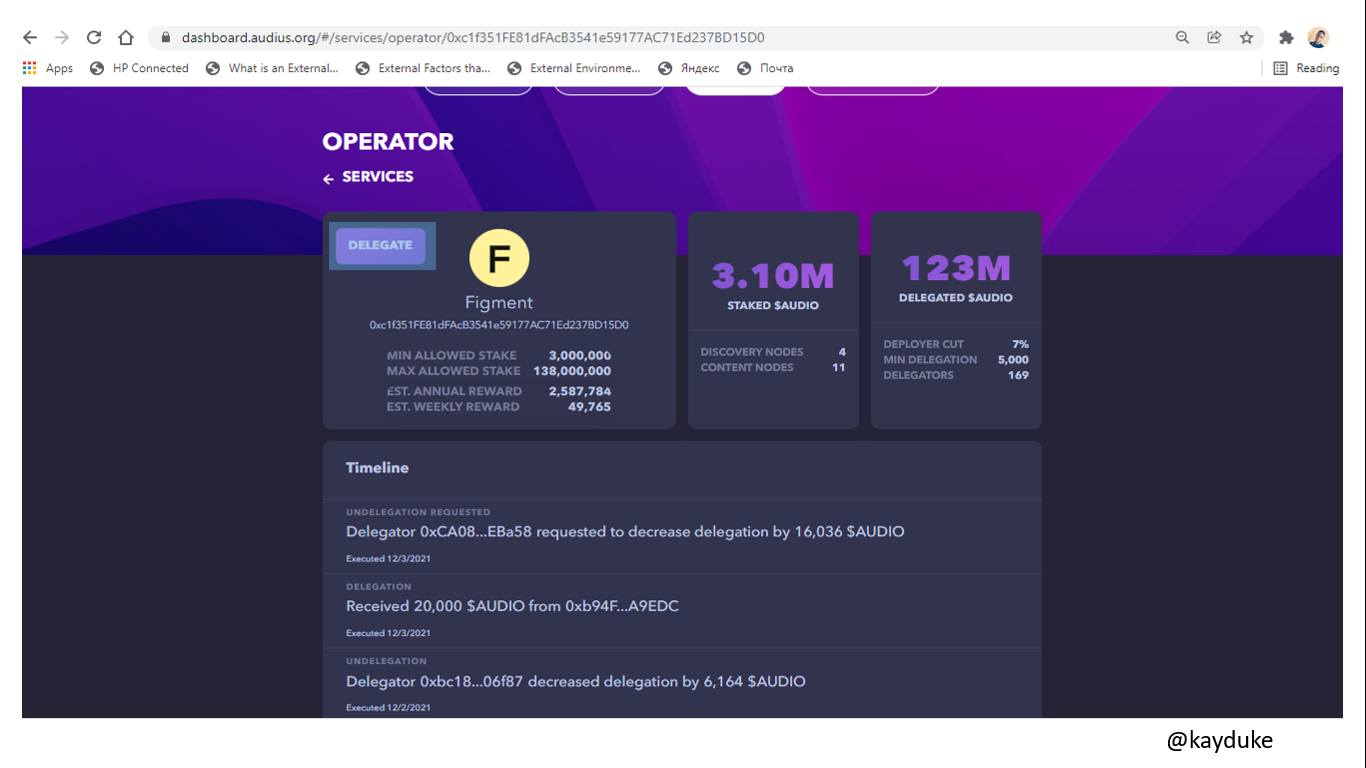This screenshot has height=768, width=1366.
Task: Click the 123M delegated $AUDIO figure
Action: (x=956, y=268)
